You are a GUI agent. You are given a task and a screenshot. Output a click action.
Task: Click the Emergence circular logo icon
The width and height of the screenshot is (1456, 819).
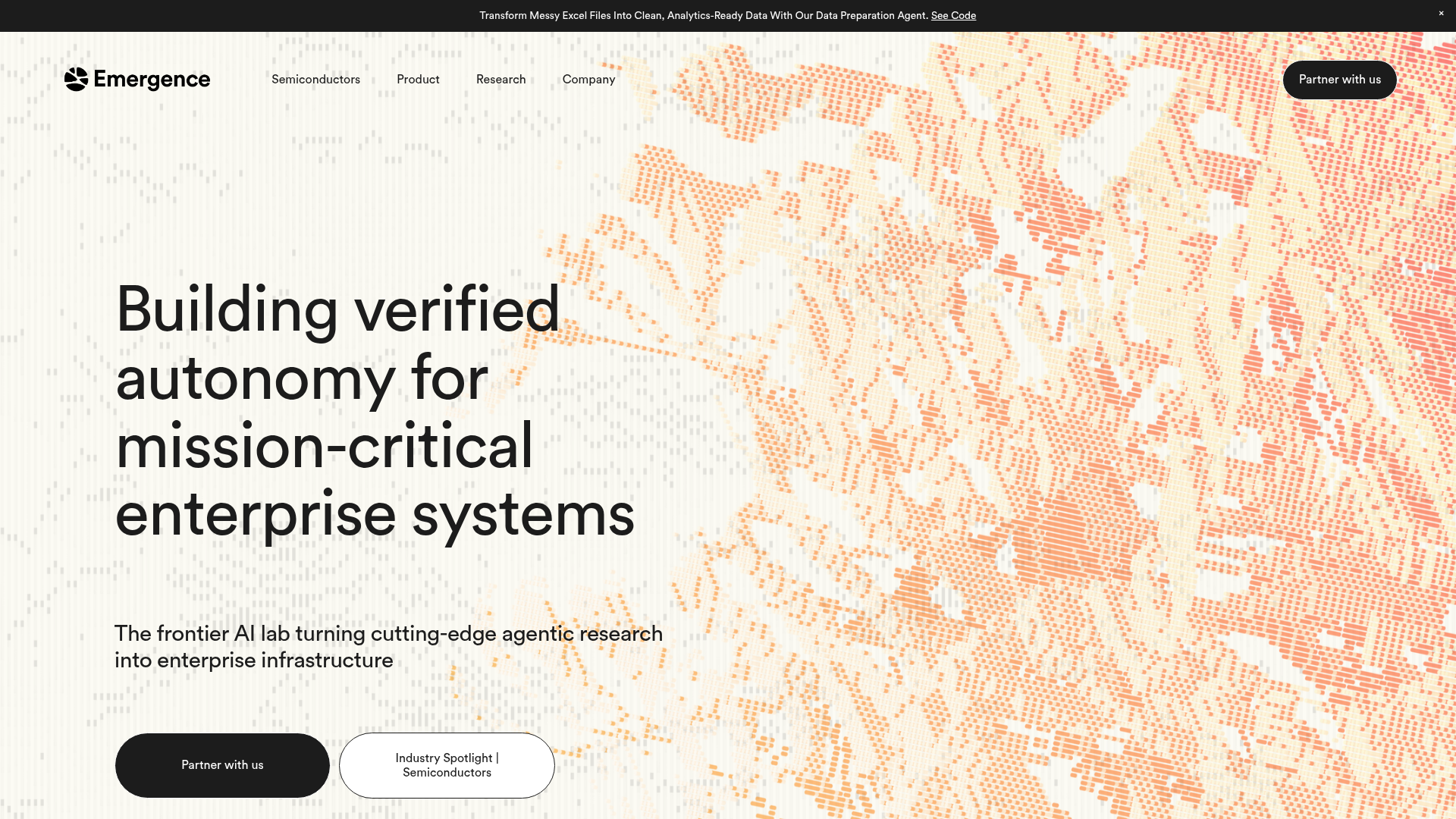76,79
